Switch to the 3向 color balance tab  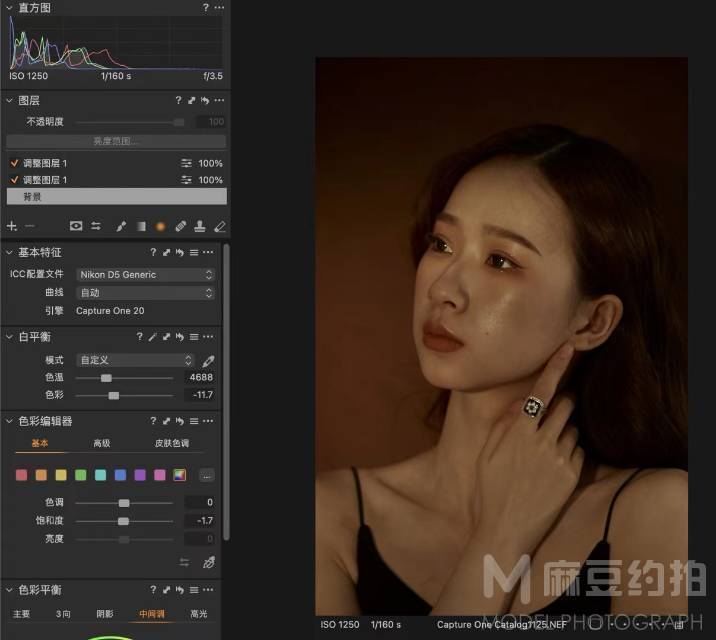63,614
